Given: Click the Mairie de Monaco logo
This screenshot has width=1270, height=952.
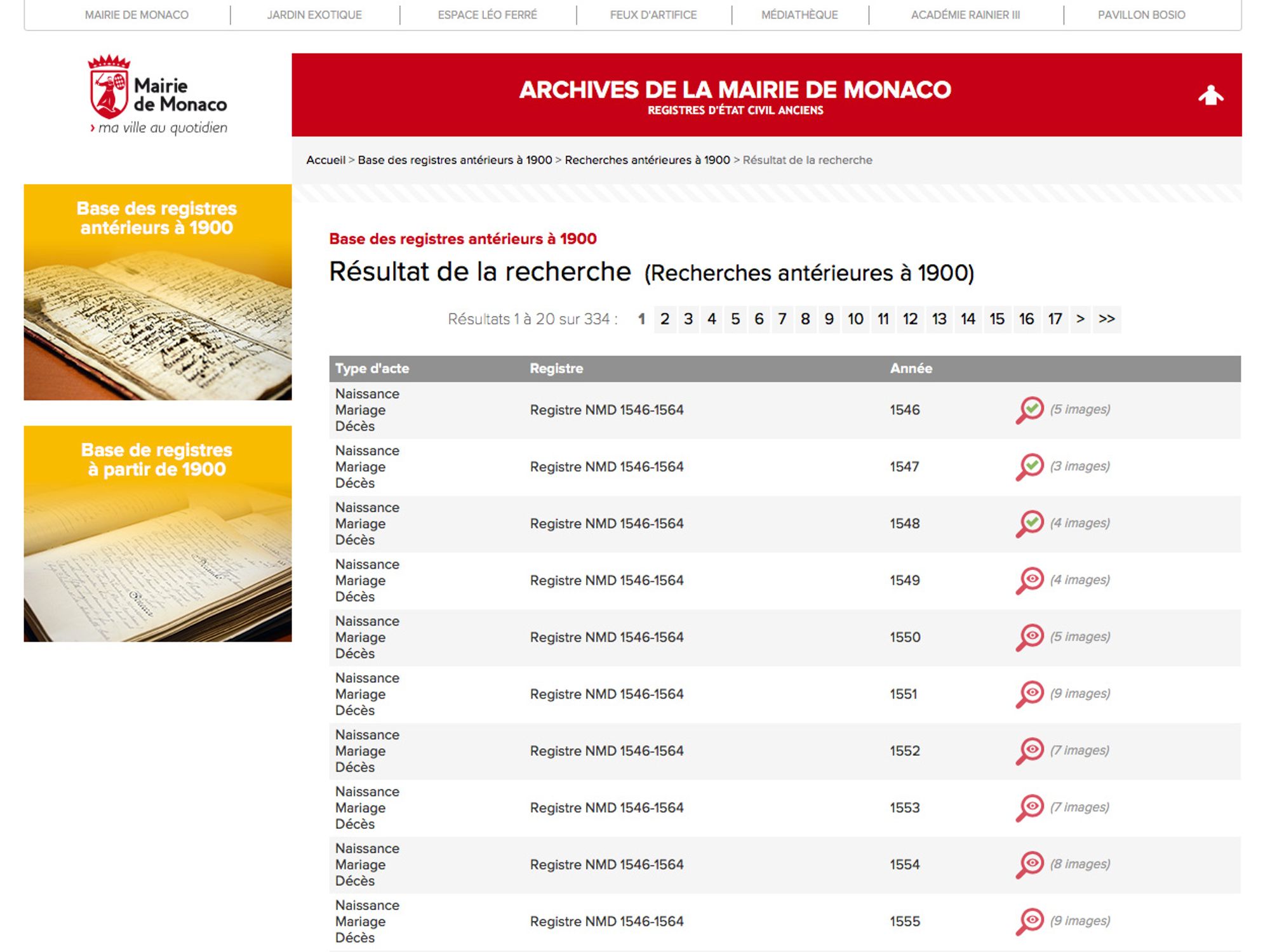Looking at the screenshot, I should pos(157,95).
